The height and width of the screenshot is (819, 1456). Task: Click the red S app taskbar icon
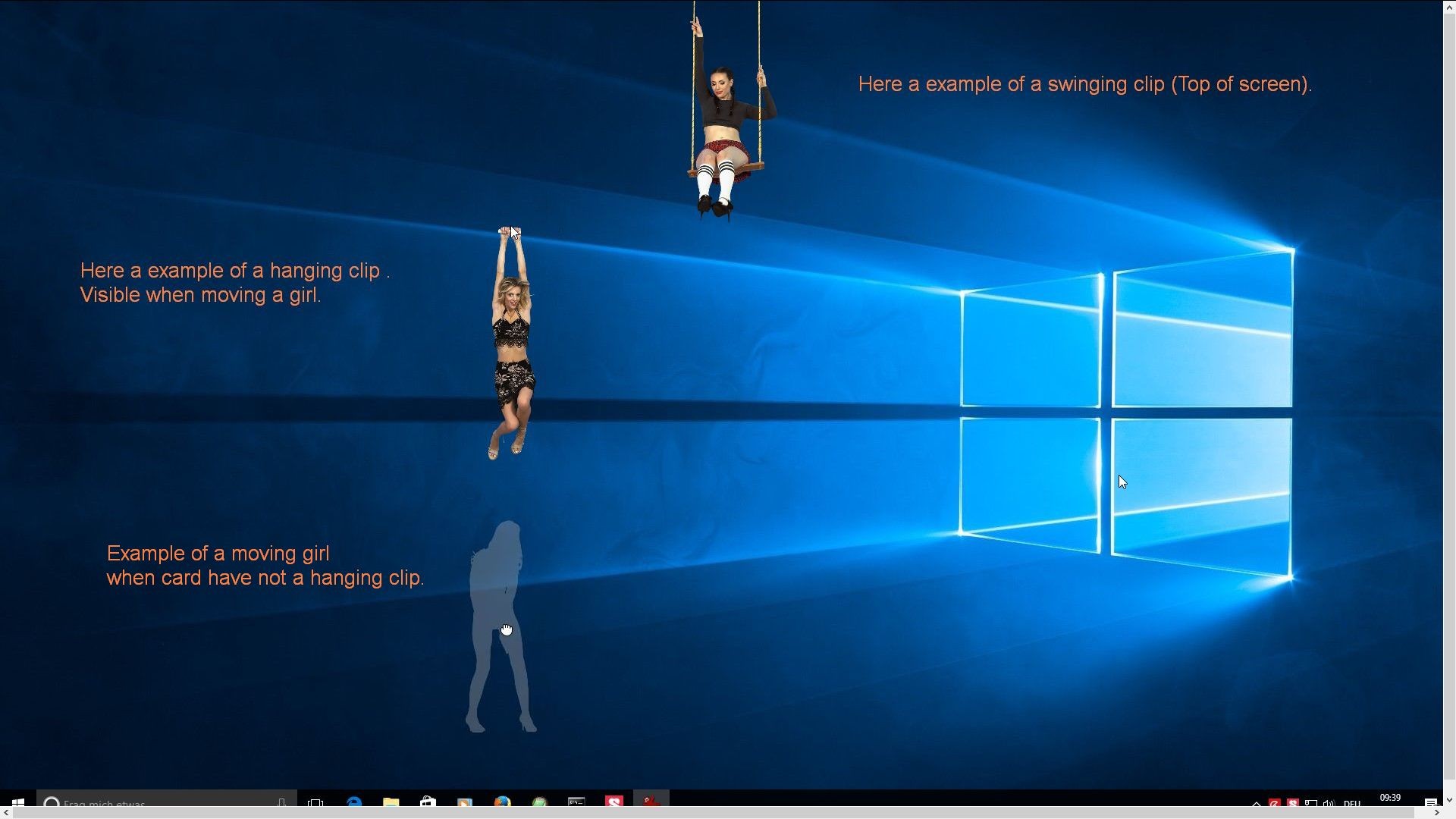tap(613, 801)
